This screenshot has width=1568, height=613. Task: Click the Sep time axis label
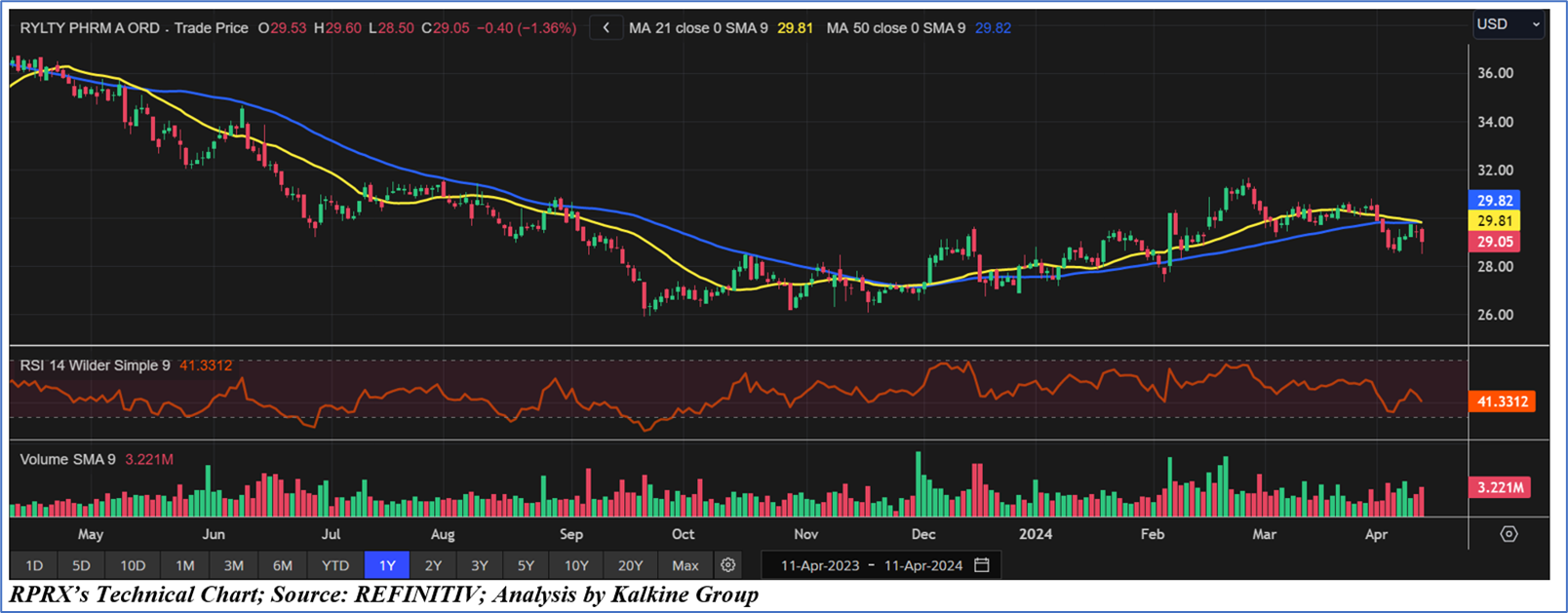click(x=571, y=534)
